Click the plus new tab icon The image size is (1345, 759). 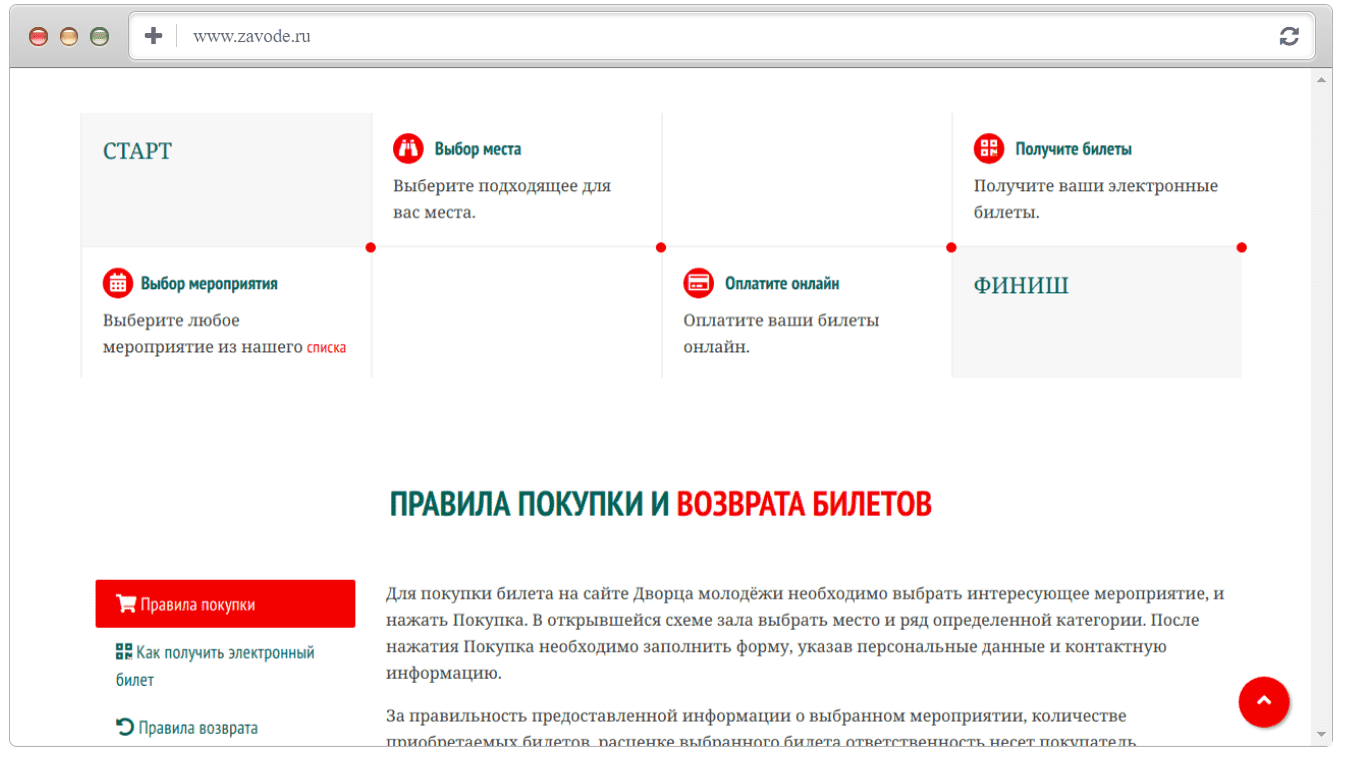[x=153, y=36]
